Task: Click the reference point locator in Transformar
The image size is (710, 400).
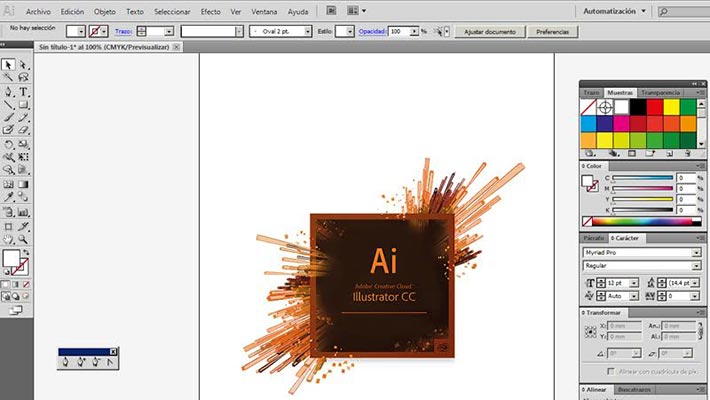Action: coord(590,332)
